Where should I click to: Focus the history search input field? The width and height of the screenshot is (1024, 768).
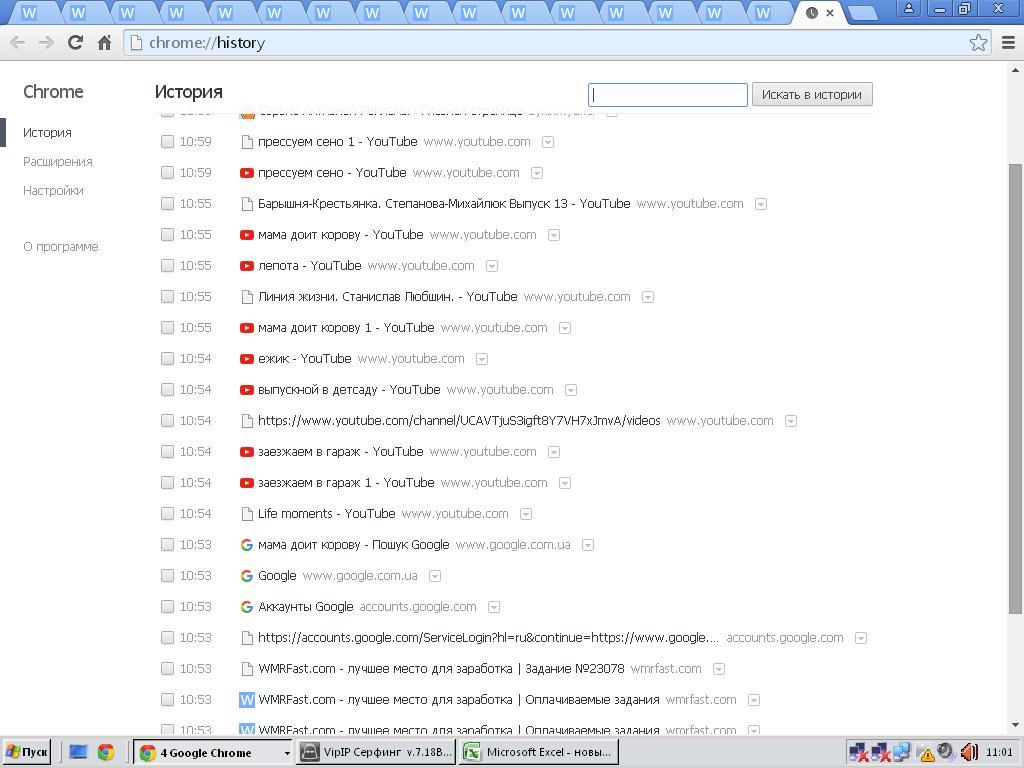tap(667, 95)
